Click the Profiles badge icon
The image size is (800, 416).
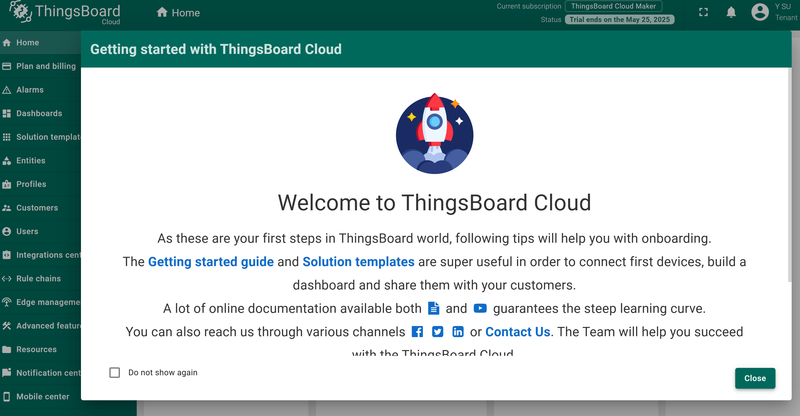7,184
